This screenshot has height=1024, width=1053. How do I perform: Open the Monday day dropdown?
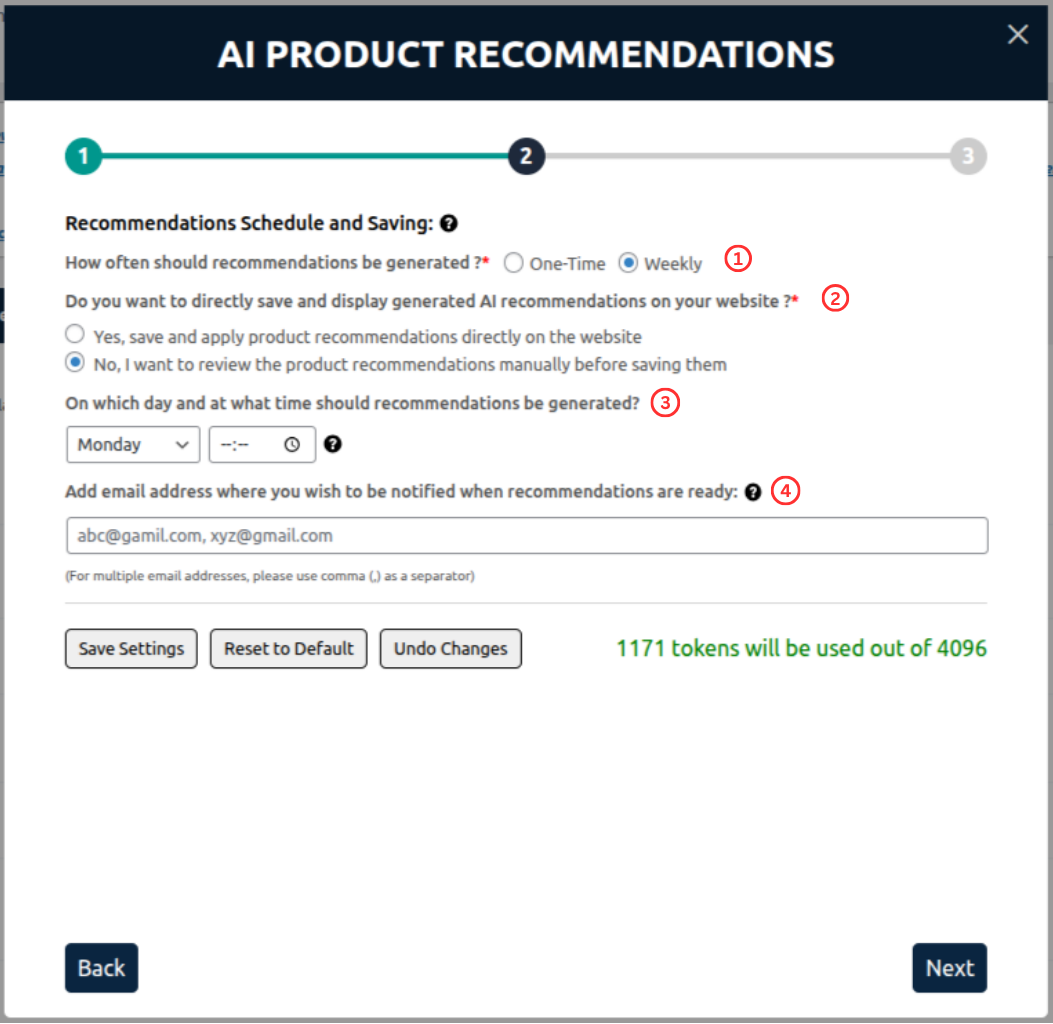133,445
